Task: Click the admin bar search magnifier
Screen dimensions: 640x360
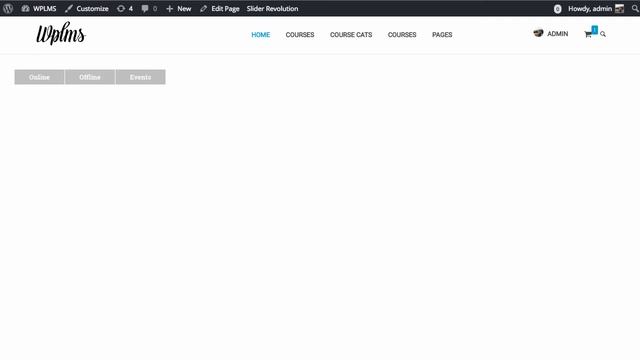Action: tap(635, 8)
